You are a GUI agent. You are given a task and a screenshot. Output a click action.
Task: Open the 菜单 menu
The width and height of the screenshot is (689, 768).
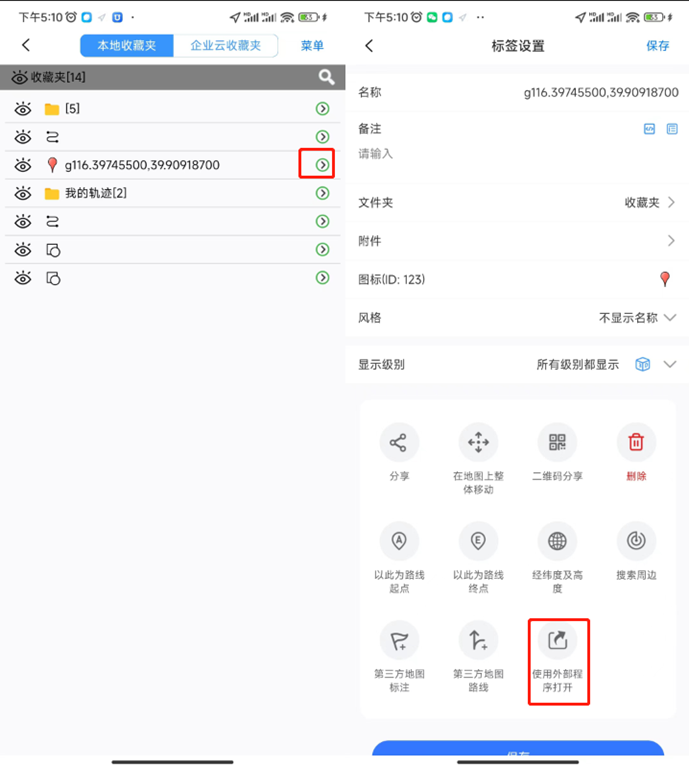coord(312,46)
